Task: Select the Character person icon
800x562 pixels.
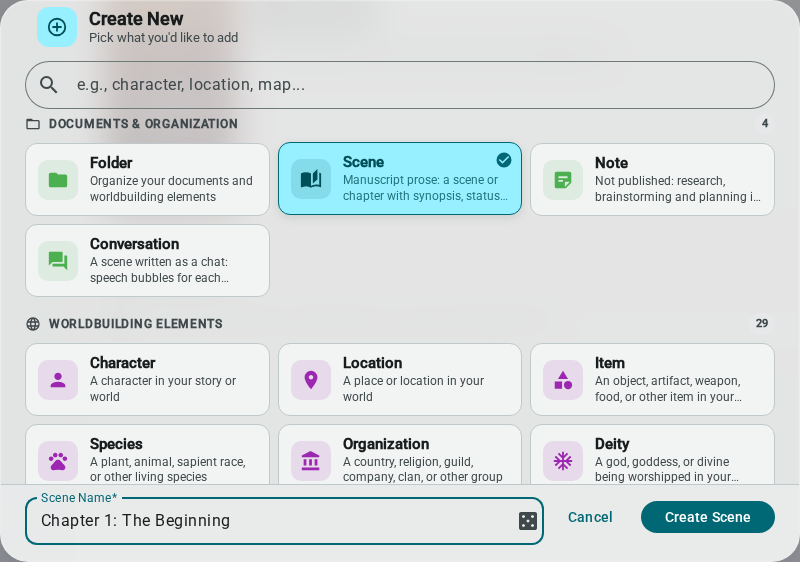Action: pyautogui.click(x=58, y=380)
